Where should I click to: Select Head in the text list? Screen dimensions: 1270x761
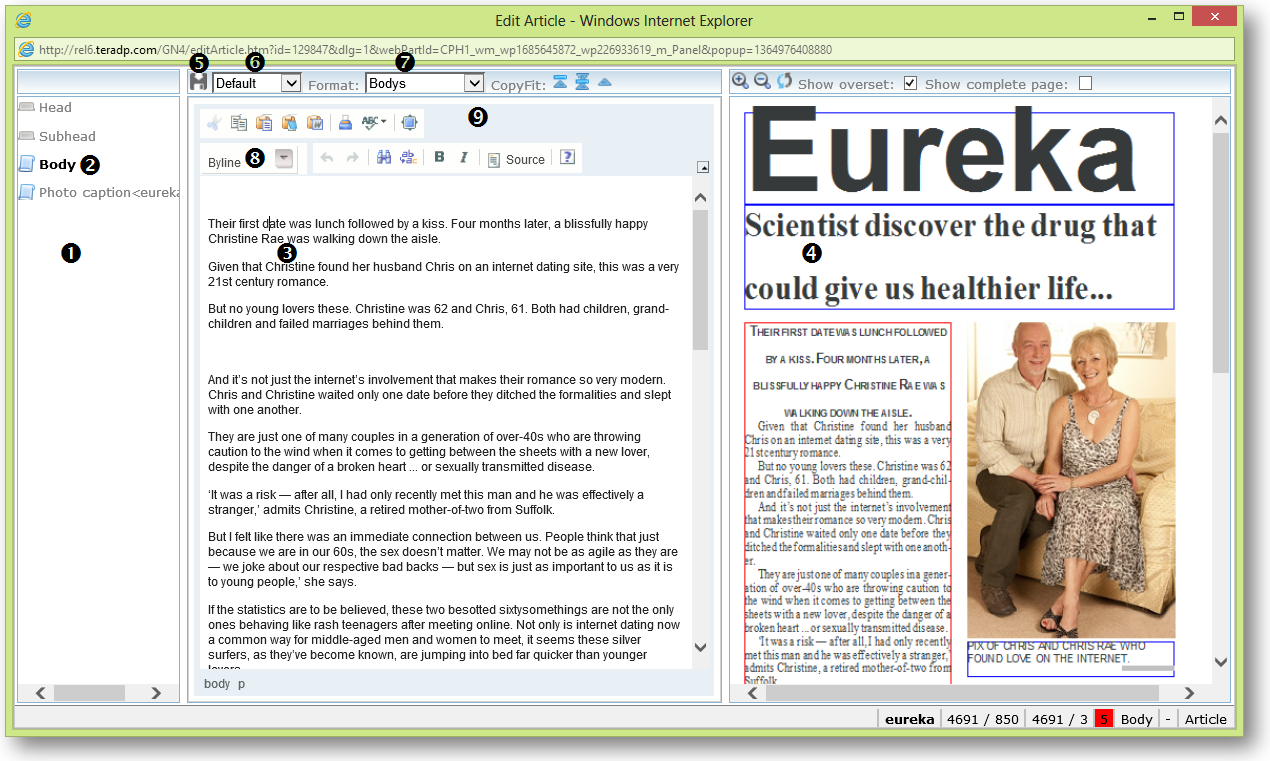pos(55,107)
